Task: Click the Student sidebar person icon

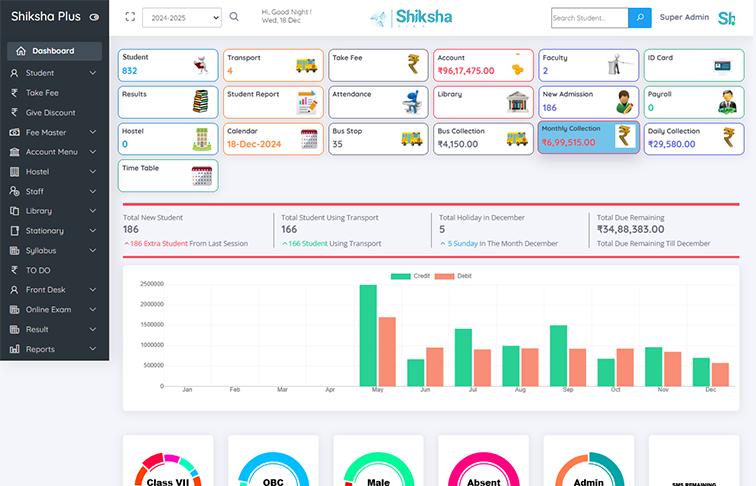Action: (x=14, y=73)
